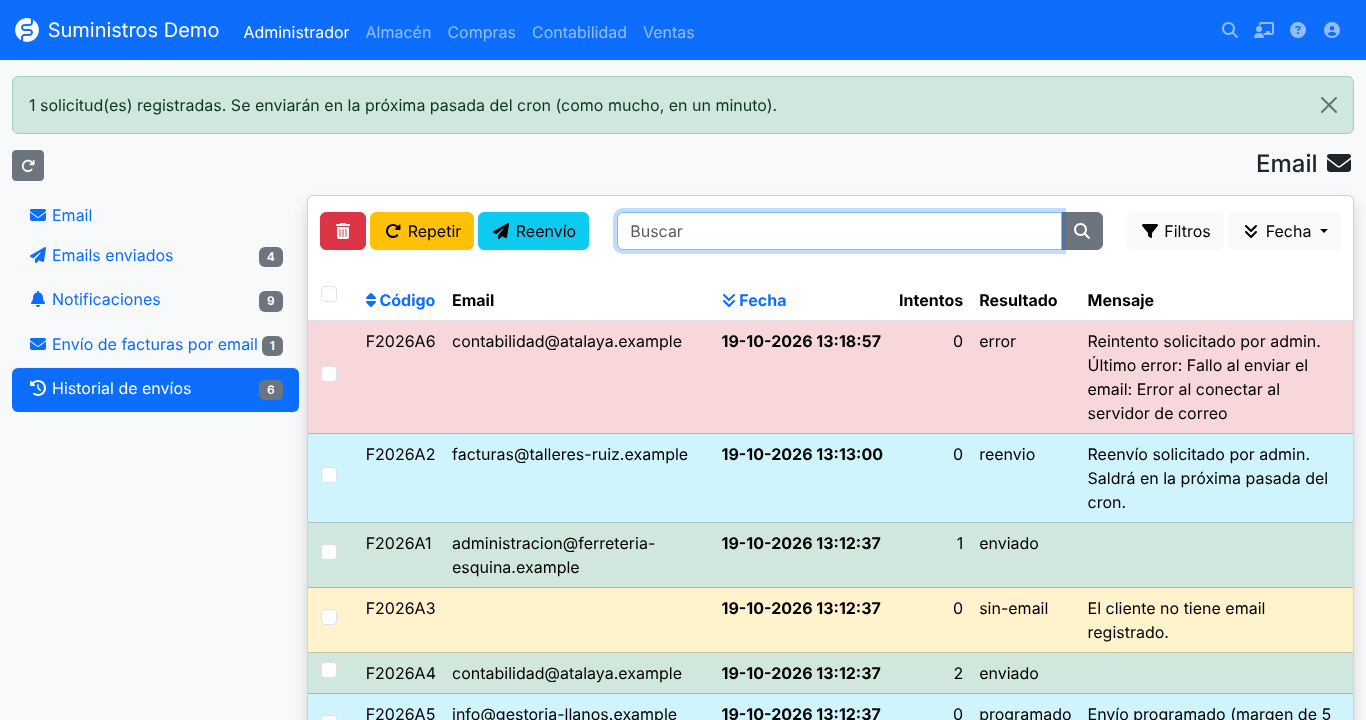Screen dimensions: 1366x720
Task: Click email facturas@talleres-ruiz.example
Action: [570, 454]
